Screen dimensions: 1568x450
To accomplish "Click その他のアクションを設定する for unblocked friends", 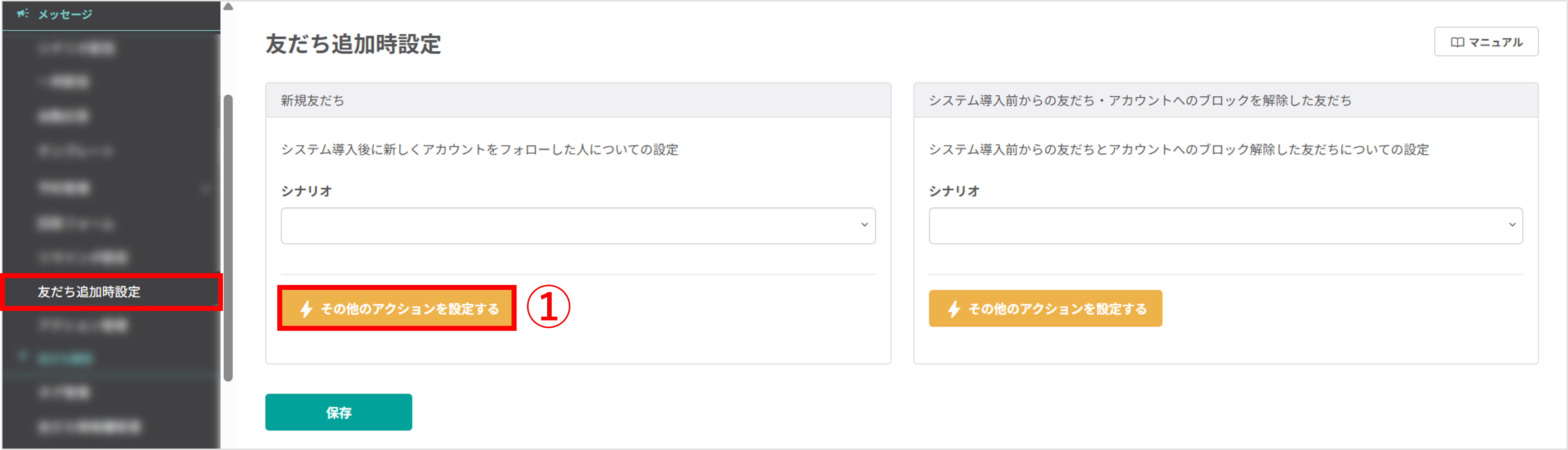I will [1045, 308].
